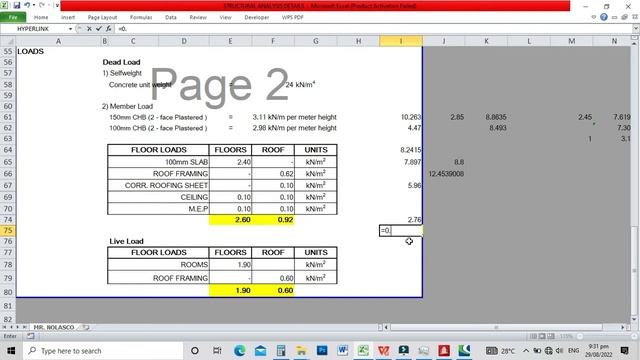Click in the formula bar input
The height and width of the screenshot is (360, 640).
click(x=373, y=29)
